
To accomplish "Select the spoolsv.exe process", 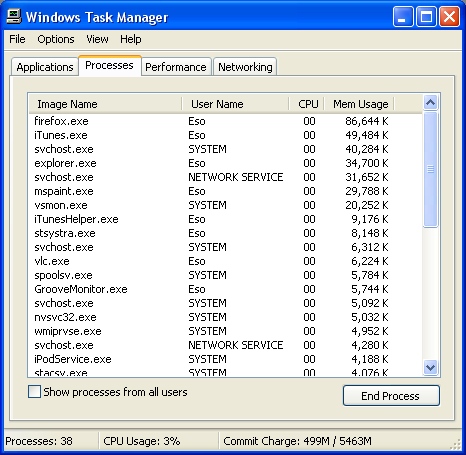I will [x=225, y=275].
